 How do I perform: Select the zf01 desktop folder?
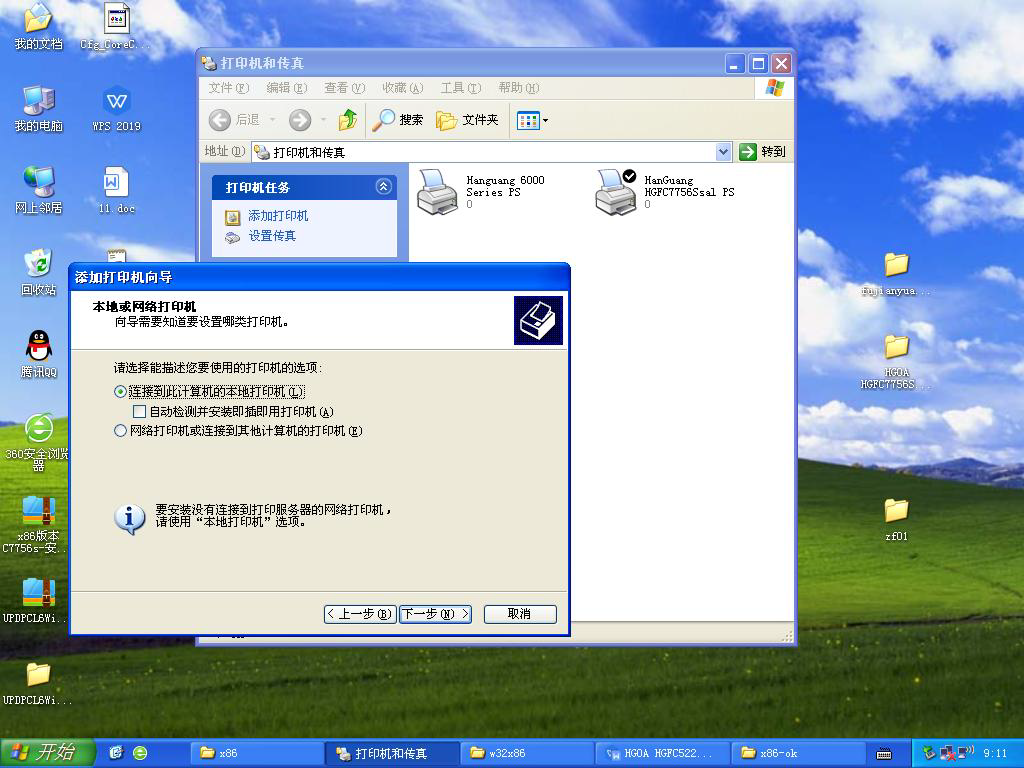(x=896, y=519)
